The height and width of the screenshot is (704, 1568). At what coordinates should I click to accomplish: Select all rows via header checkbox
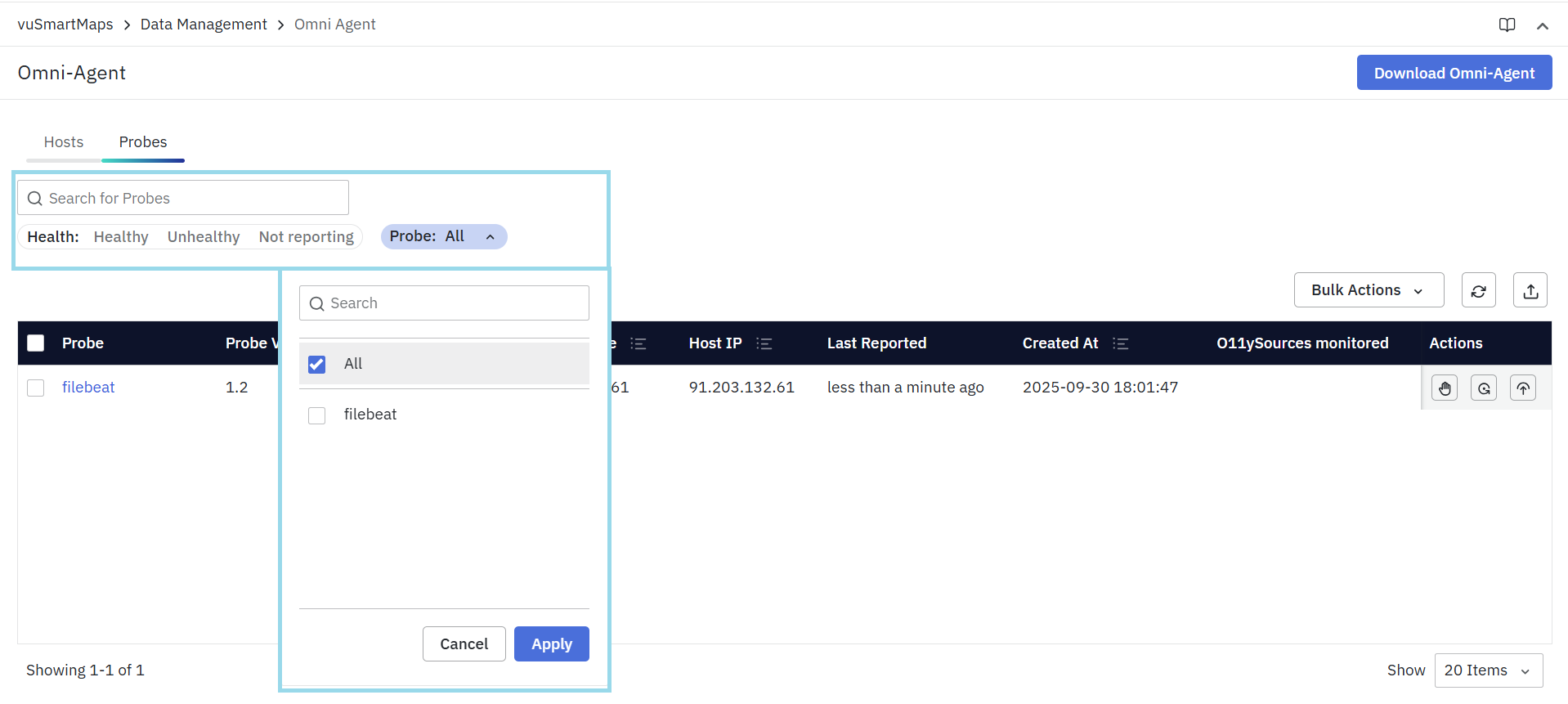pyautogui.click(x=36, y=343)
